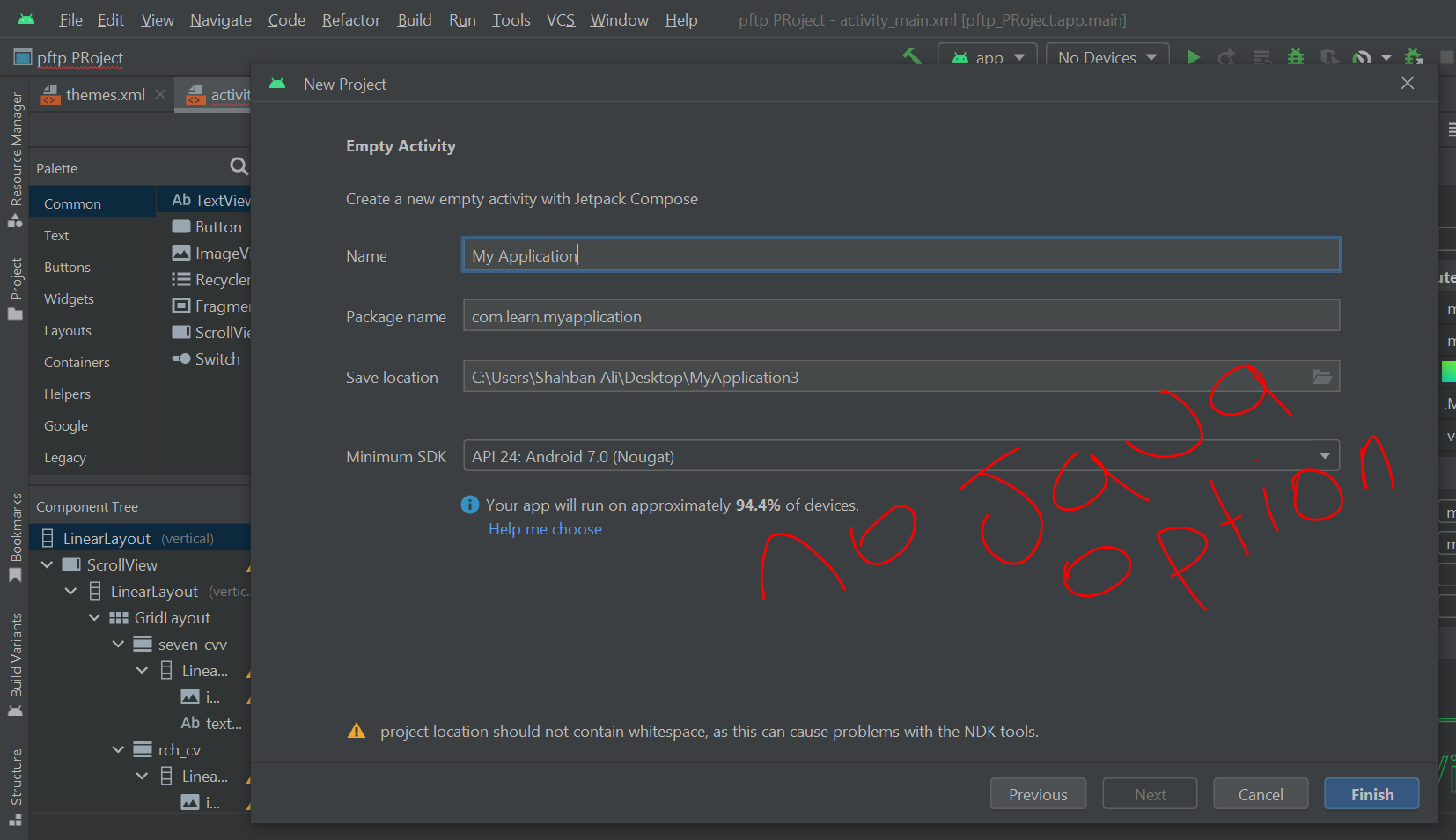The height and width of the screenshot is (840, 1456).
Task: Click the info icon beside device percentage
Action: (470, 505)
